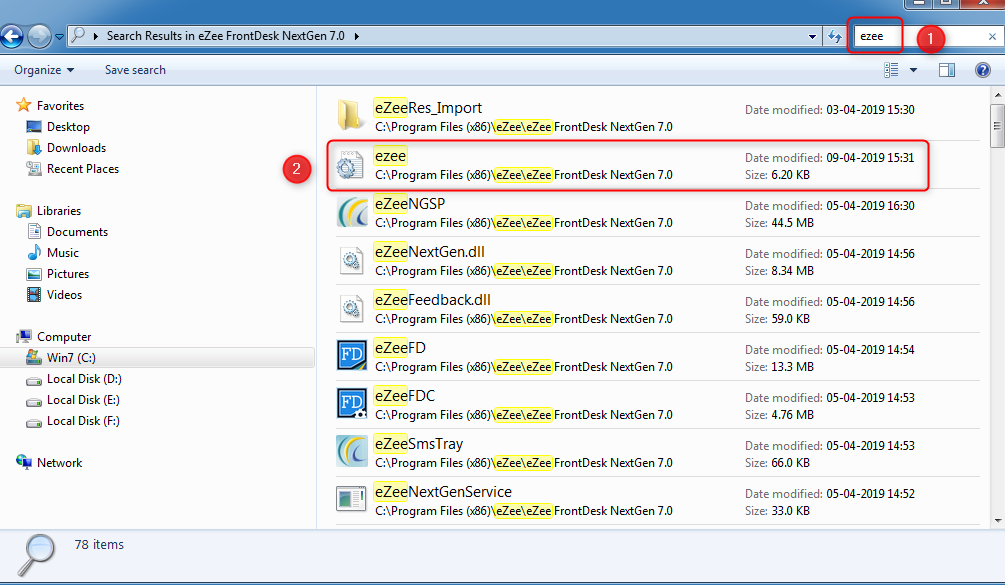Click the eZeeFeedback.dll file icon
The image size is (1005, 585).
pos(351,309)
